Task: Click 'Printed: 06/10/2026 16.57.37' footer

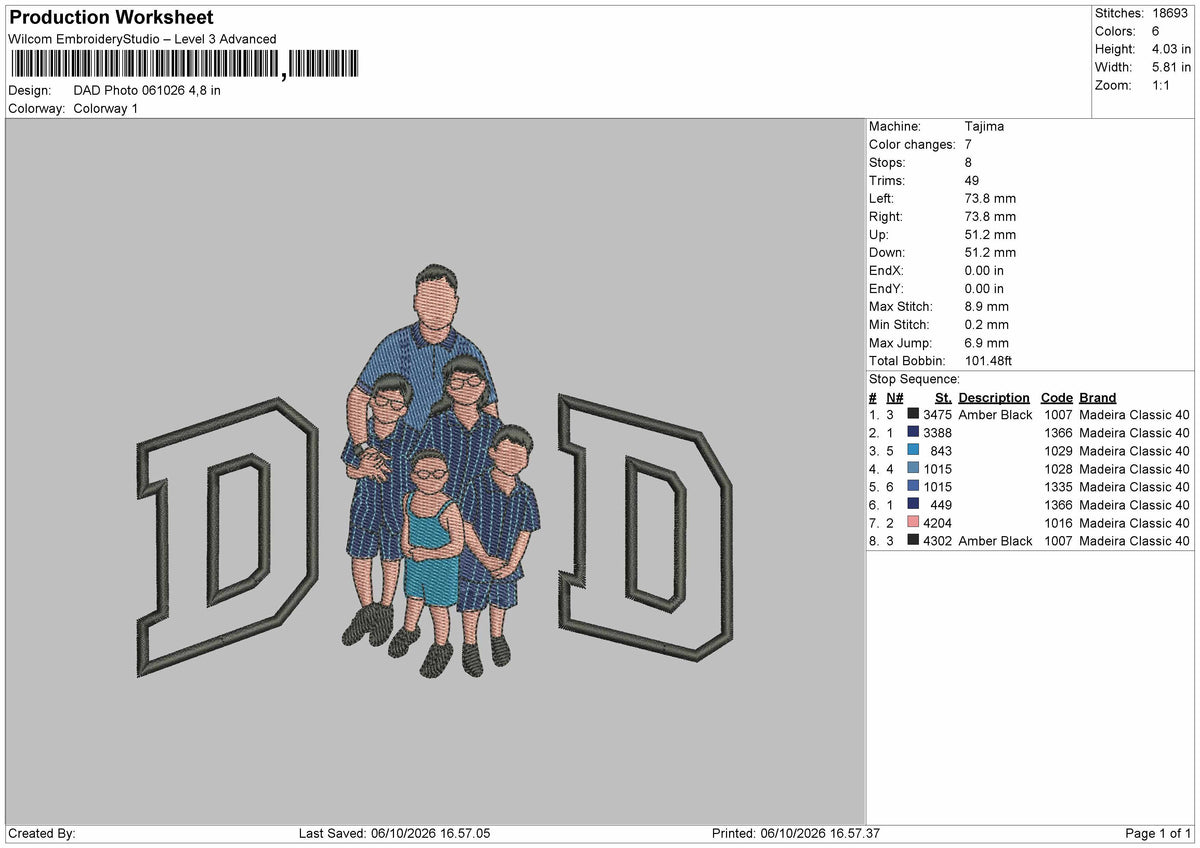Action: (796, 833)
